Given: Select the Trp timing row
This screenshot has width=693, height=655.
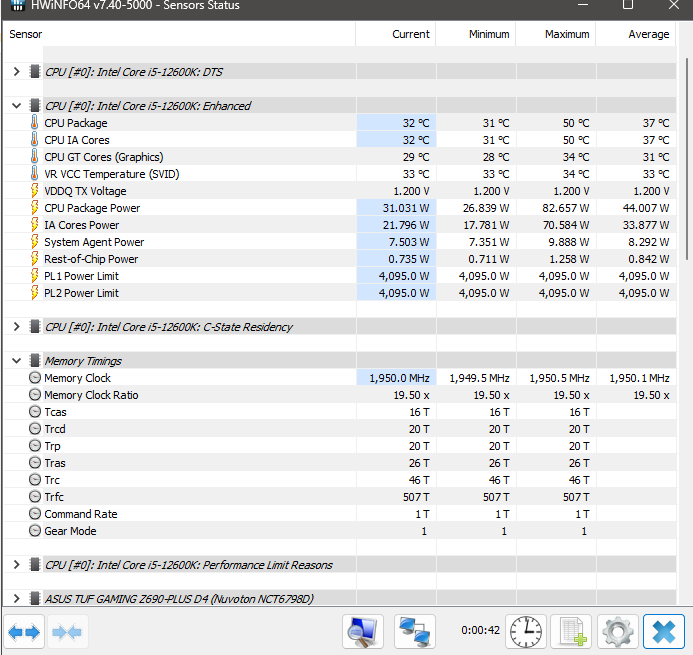Looking at the screenshot, I should click(340, 446).
